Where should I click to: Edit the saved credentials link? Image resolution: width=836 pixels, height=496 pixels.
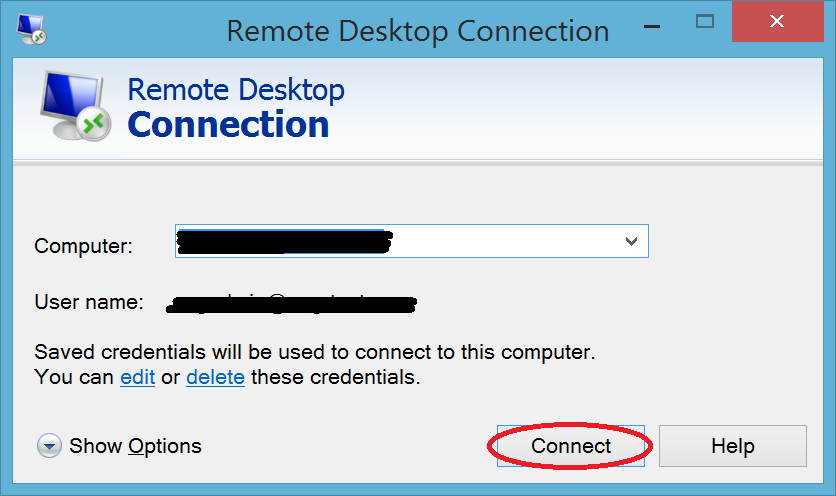138,378
